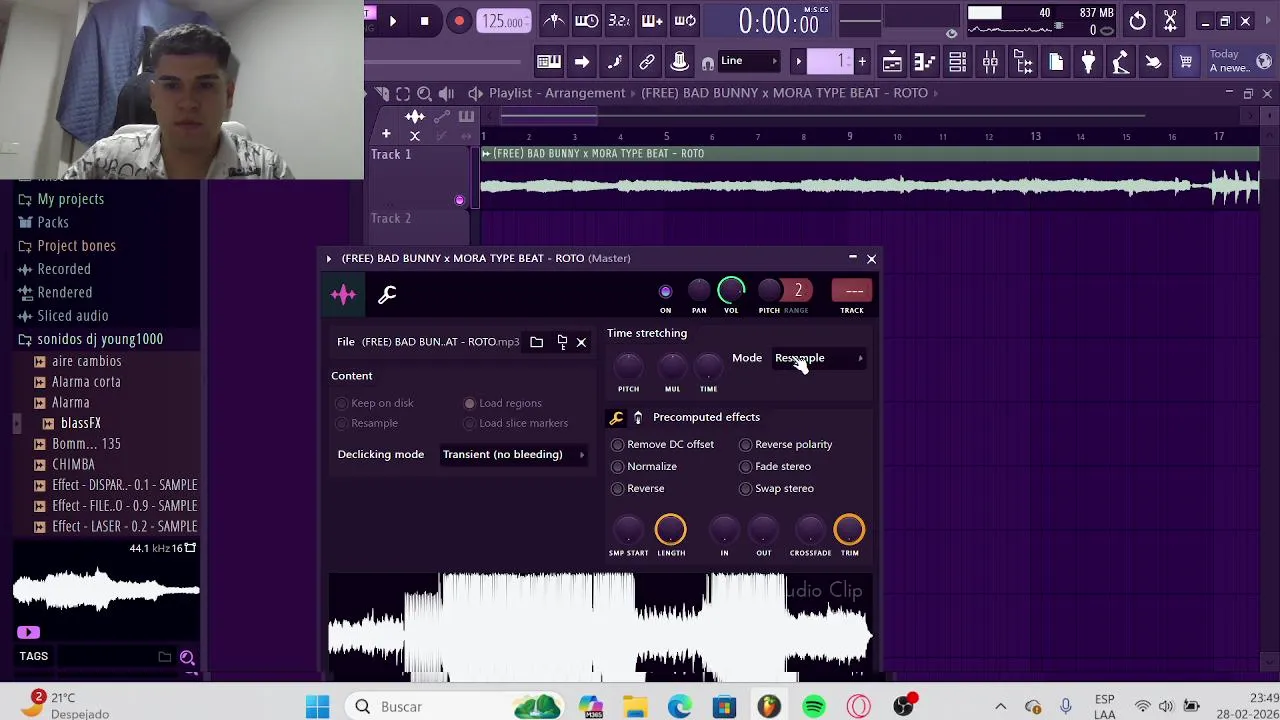The image size is (1280, 720).
Task: Click the undo history icon
Action: pos(1138,21)
